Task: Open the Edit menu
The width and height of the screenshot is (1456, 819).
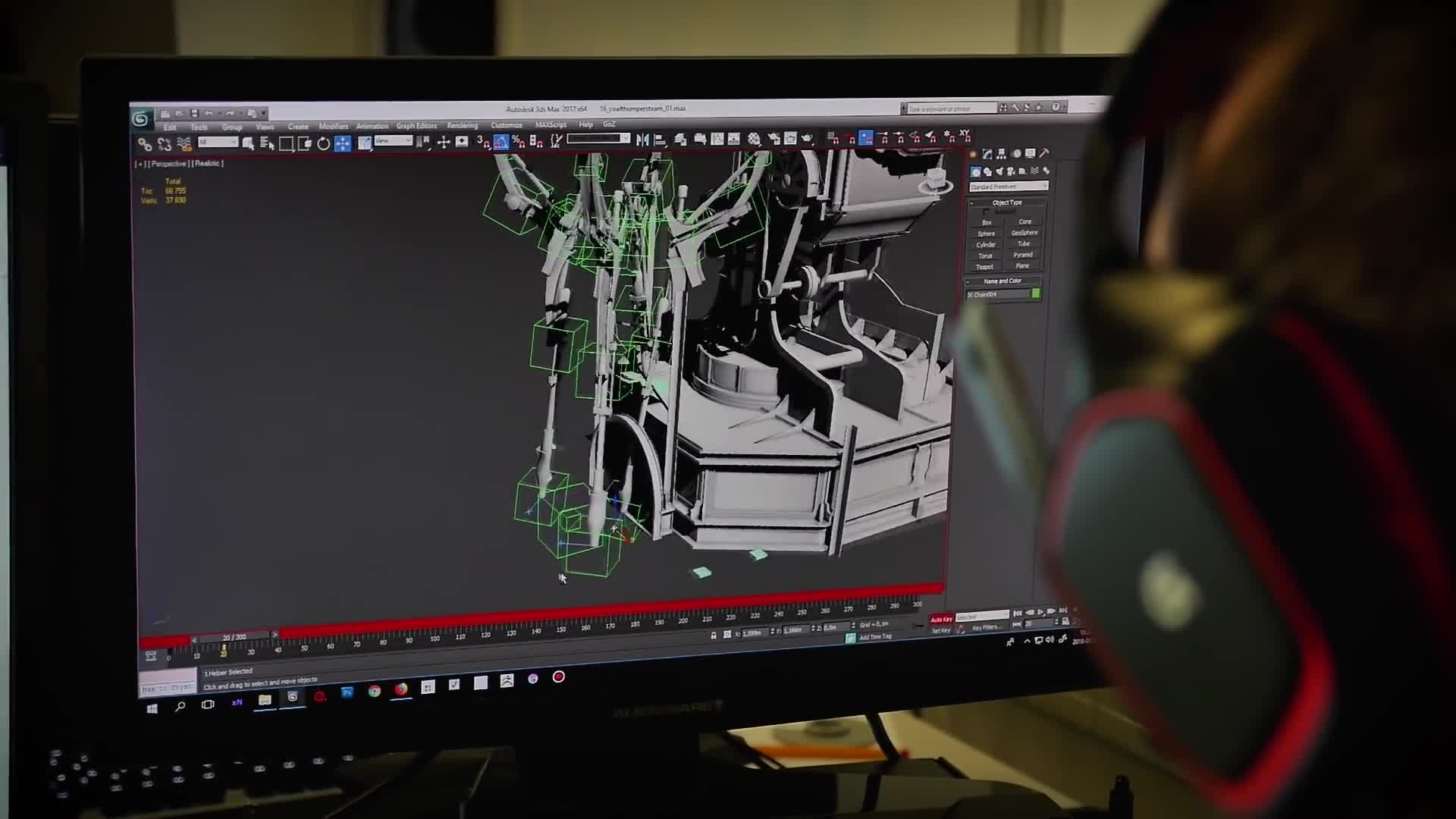Action: pyautogui.click(x=169, y=127)
